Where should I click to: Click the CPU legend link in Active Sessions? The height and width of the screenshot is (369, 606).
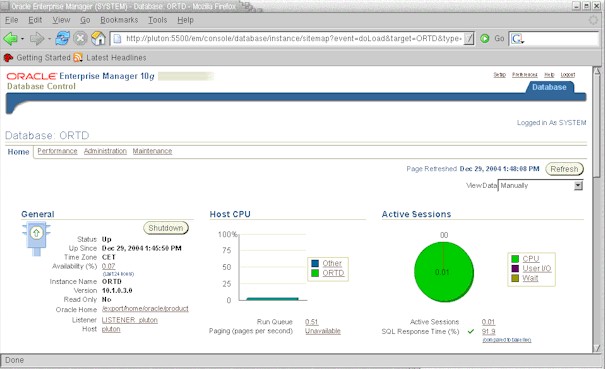click(531, 259)
